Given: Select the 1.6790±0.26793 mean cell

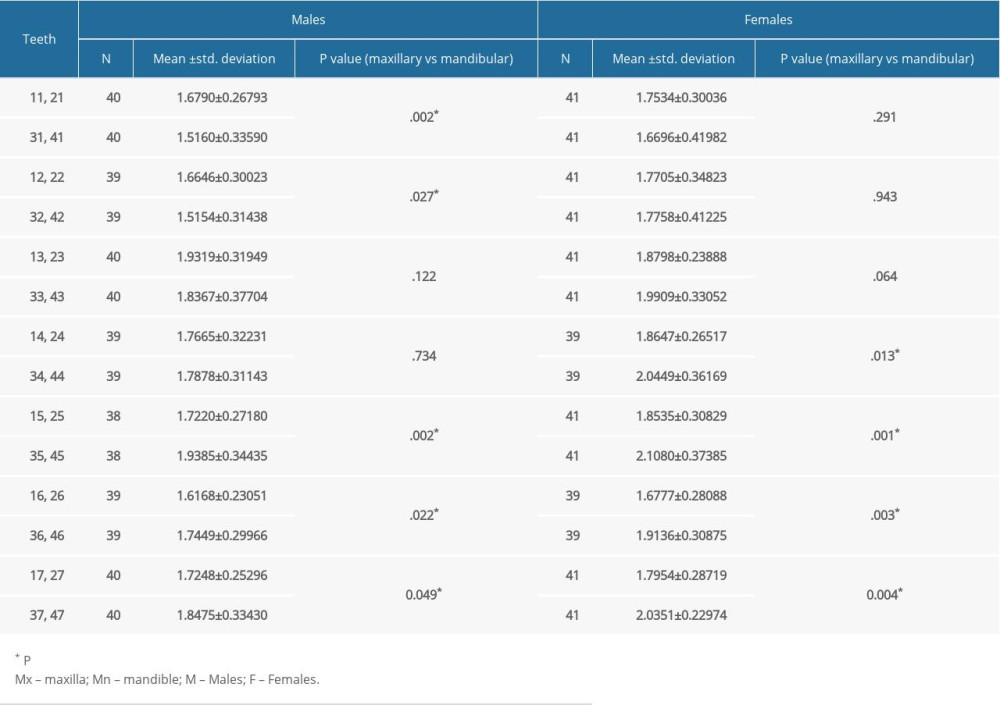Looking at the screenshot, I should (214, 98).
